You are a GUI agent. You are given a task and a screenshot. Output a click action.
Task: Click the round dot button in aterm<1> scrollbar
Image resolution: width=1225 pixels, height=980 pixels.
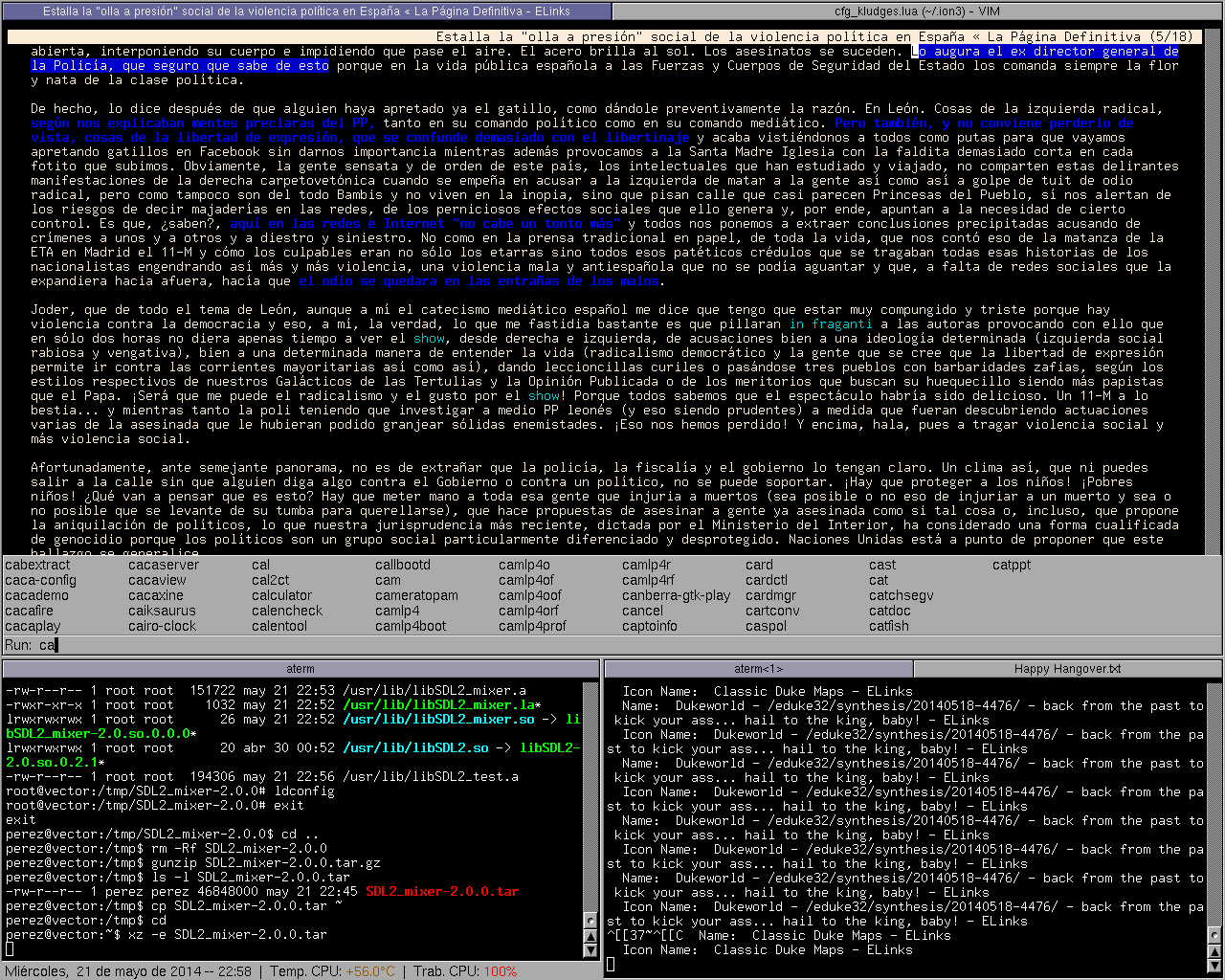point(1214,936)
